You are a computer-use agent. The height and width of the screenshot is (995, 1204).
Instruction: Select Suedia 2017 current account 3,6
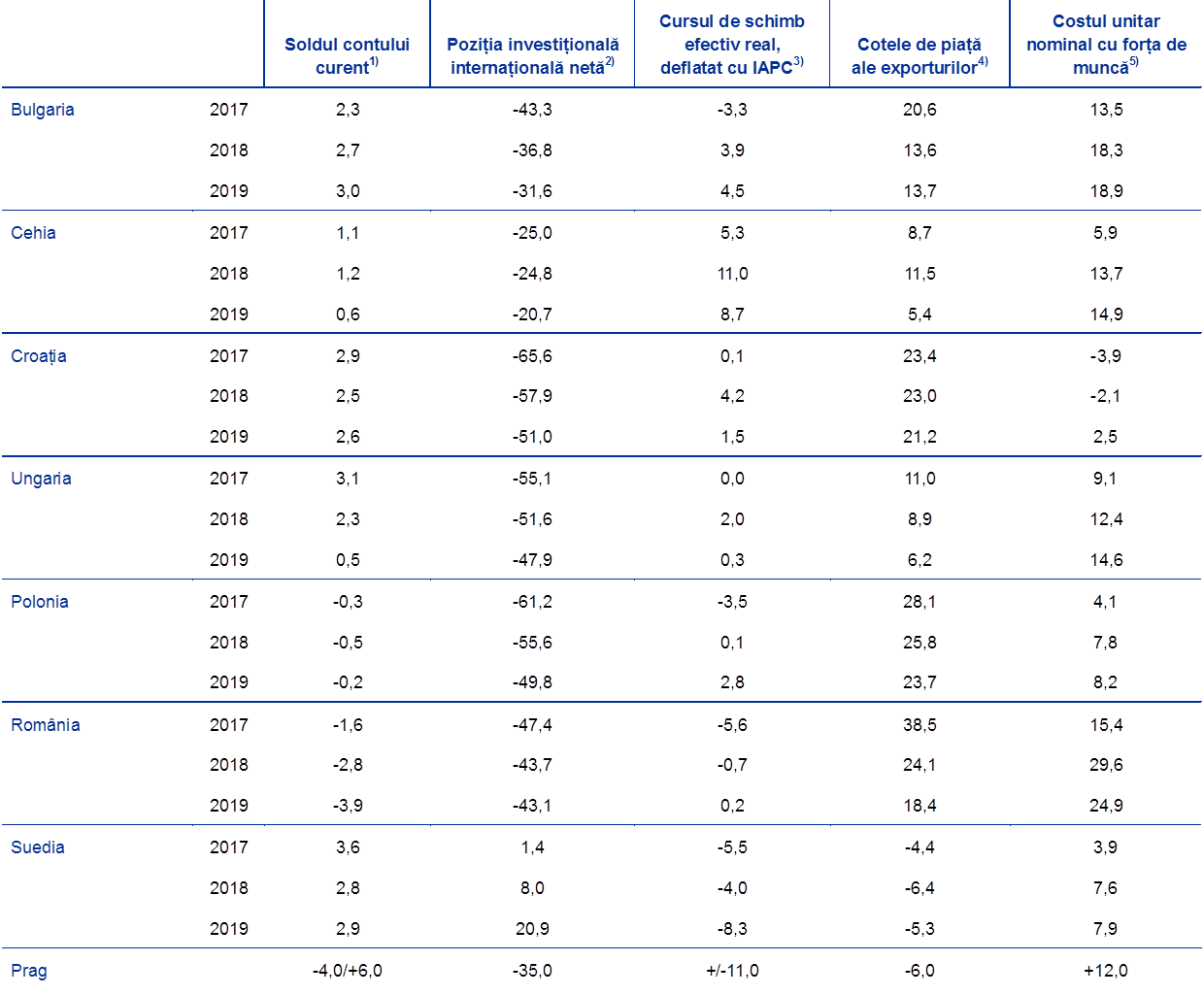[348, 847]
